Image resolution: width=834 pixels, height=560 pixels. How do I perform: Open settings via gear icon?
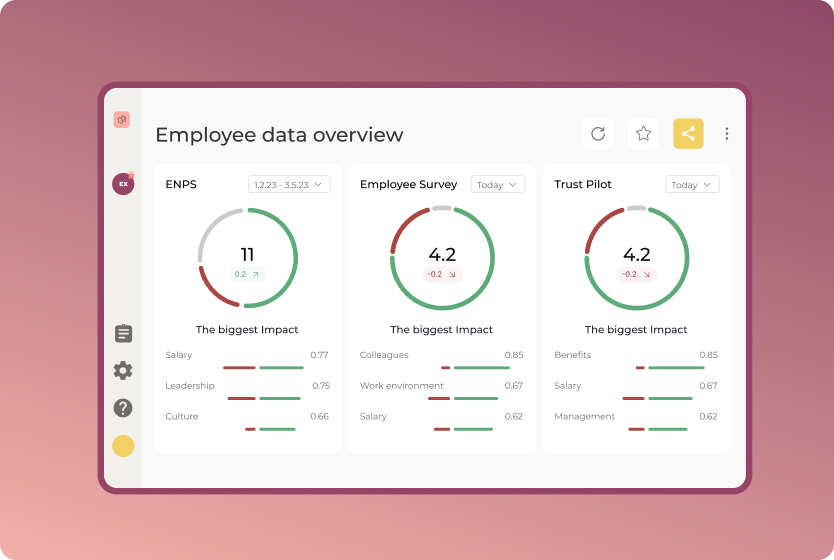pyautogui.click(x=123, y=371)
